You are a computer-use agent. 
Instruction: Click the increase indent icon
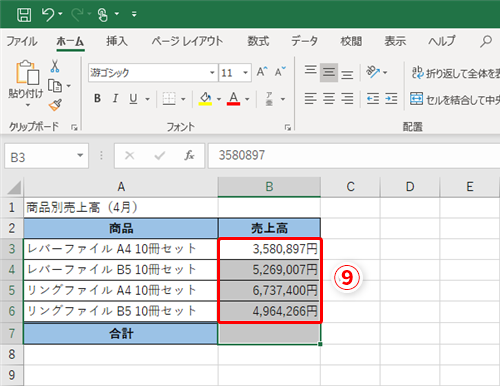(391, 99)
